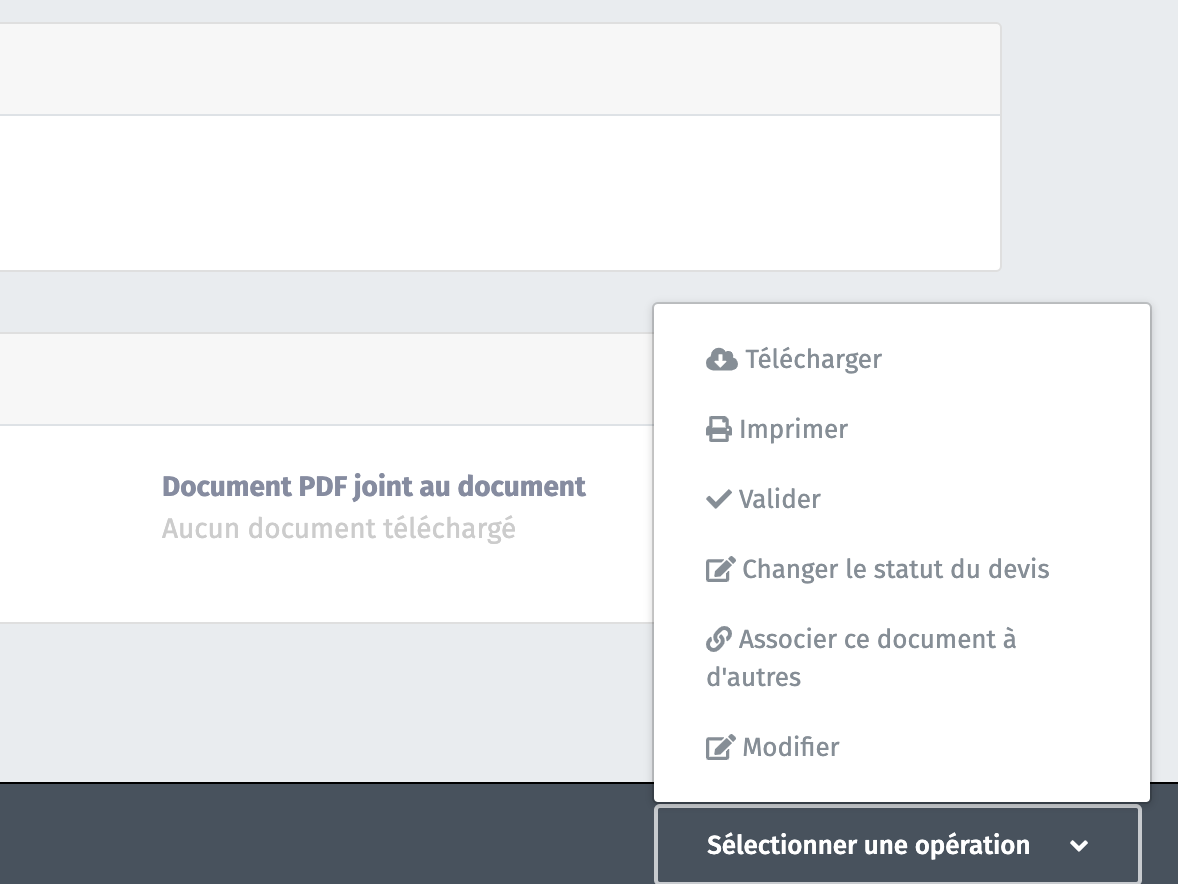Select Valider in the dropdown menu
1178x884 pixels.
[x=780, y=499]
